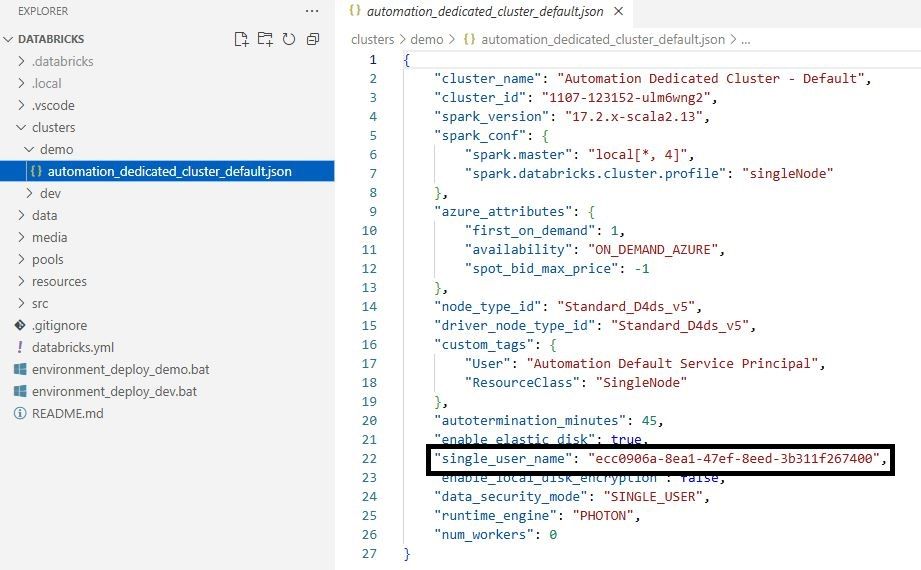Screen dimensions: 921x570
Task: Click the "singleNode" profile value
Action: click(788, 173)
